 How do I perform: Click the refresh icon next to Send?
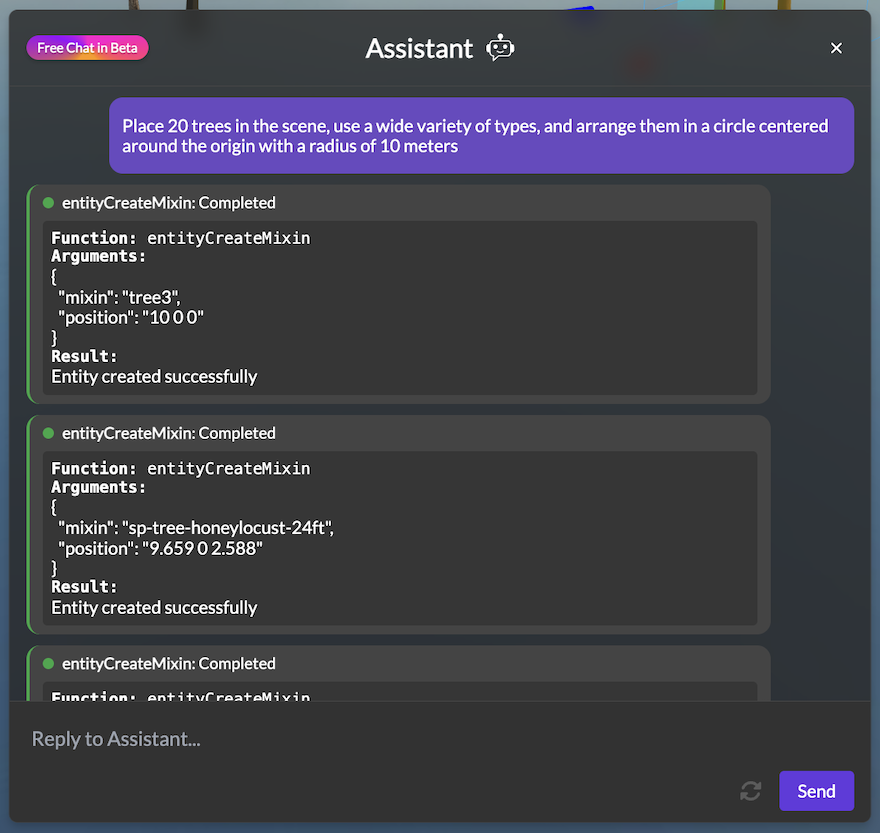(x=750, y=791)
